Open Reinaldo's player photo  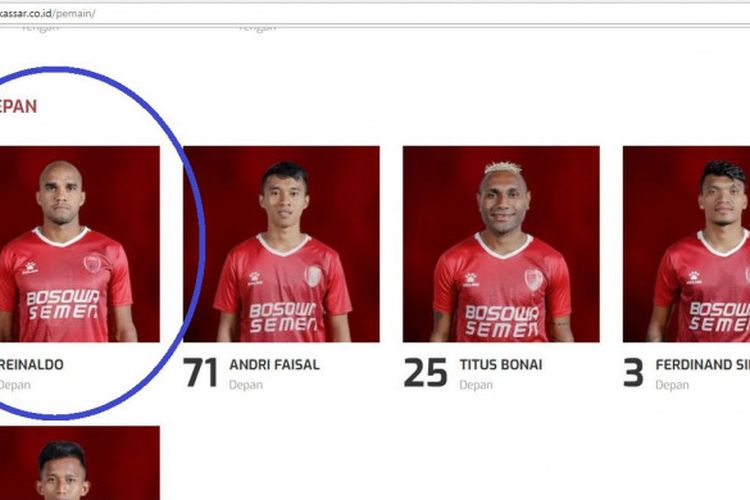pyautogui.click(x=79, y=244)
